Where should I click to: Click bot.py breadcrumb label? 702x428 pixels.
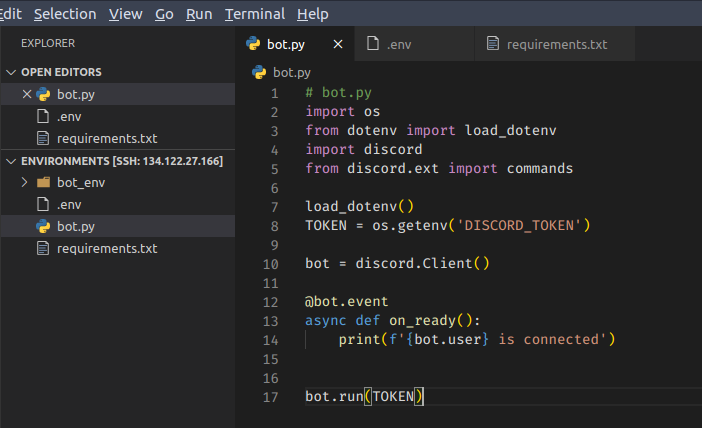click(x=292, y=73)
